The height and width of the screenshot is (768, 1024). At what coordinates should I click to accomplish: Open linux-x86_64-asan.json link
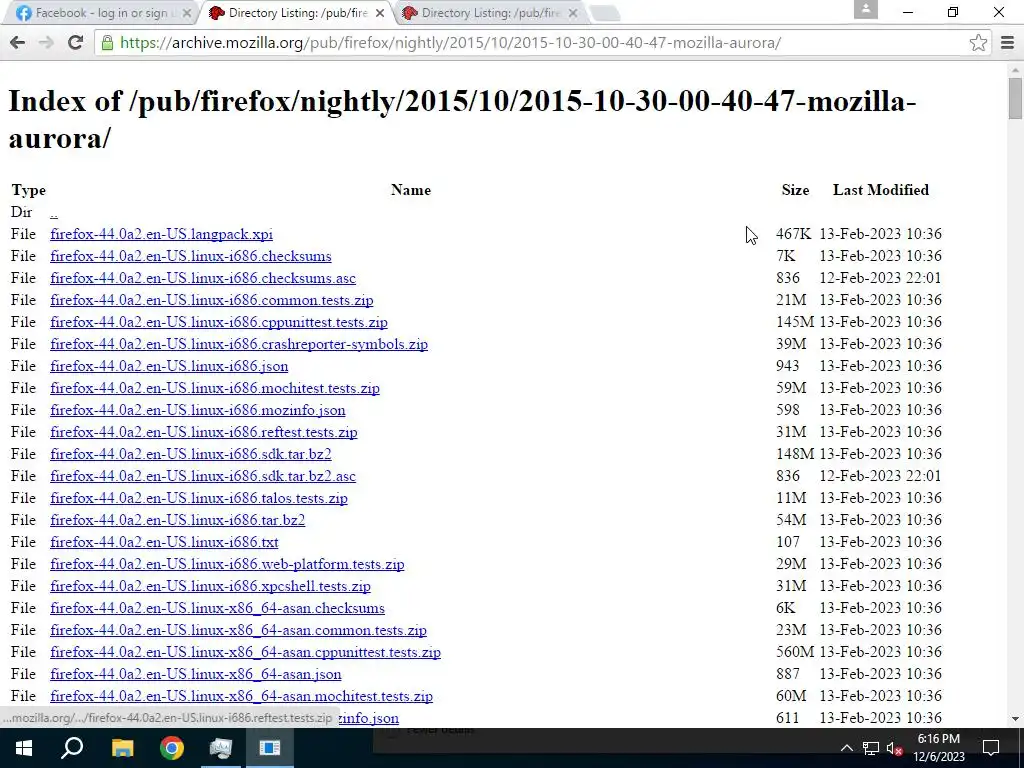pos(196,674)
